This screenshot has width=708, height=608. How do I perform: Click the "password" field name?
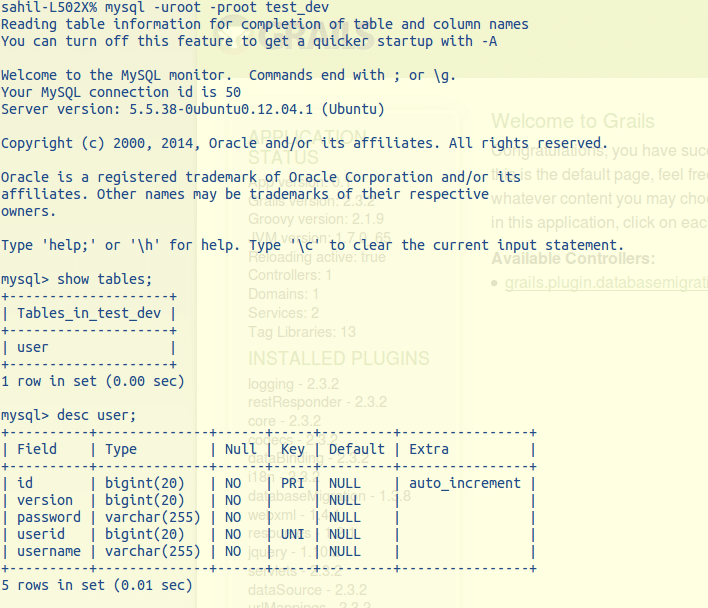click(x=49, y=517)
